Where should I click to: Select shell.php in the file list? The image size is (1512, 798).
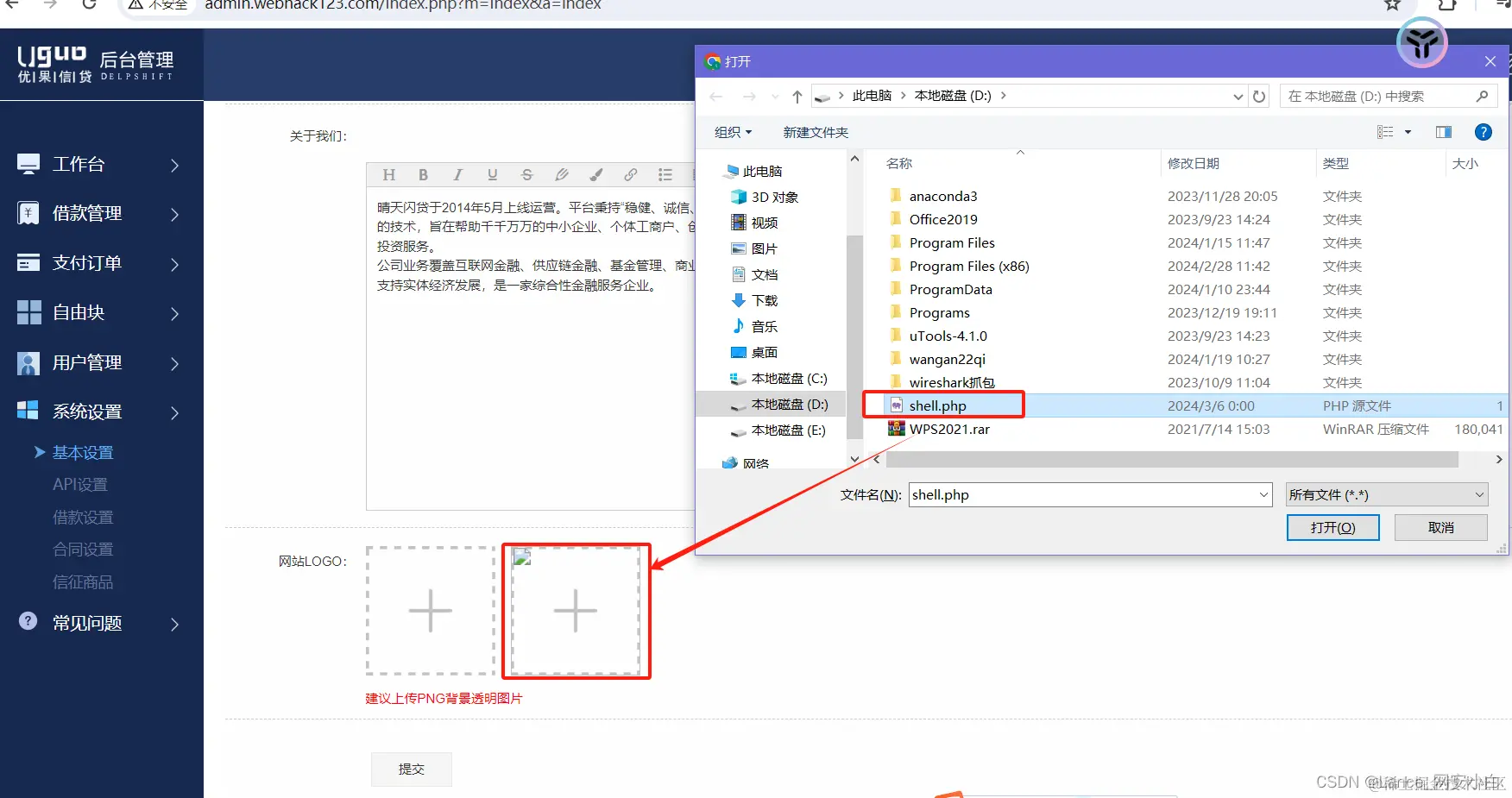[x=938, y=405]
